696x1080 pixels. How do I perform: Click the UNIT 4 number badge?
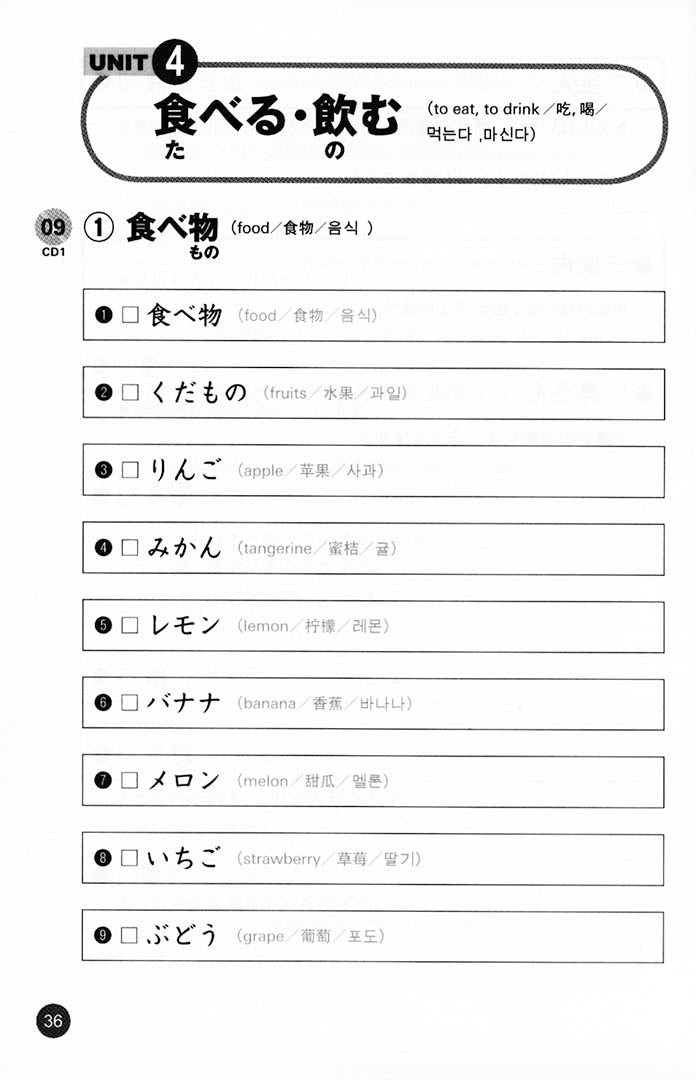[x=175, y=65]
